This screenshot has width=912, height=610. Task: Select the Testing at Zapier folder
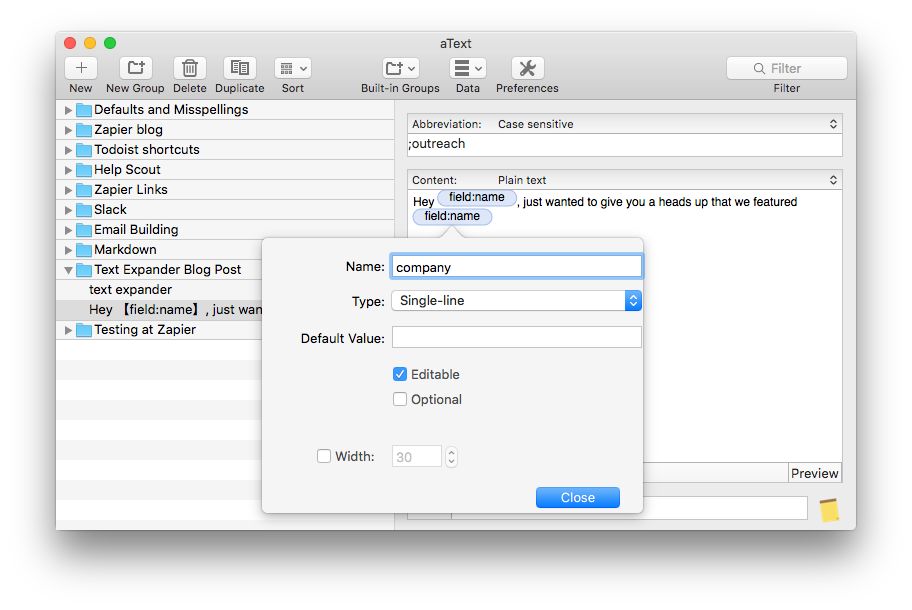coord(159,330)
